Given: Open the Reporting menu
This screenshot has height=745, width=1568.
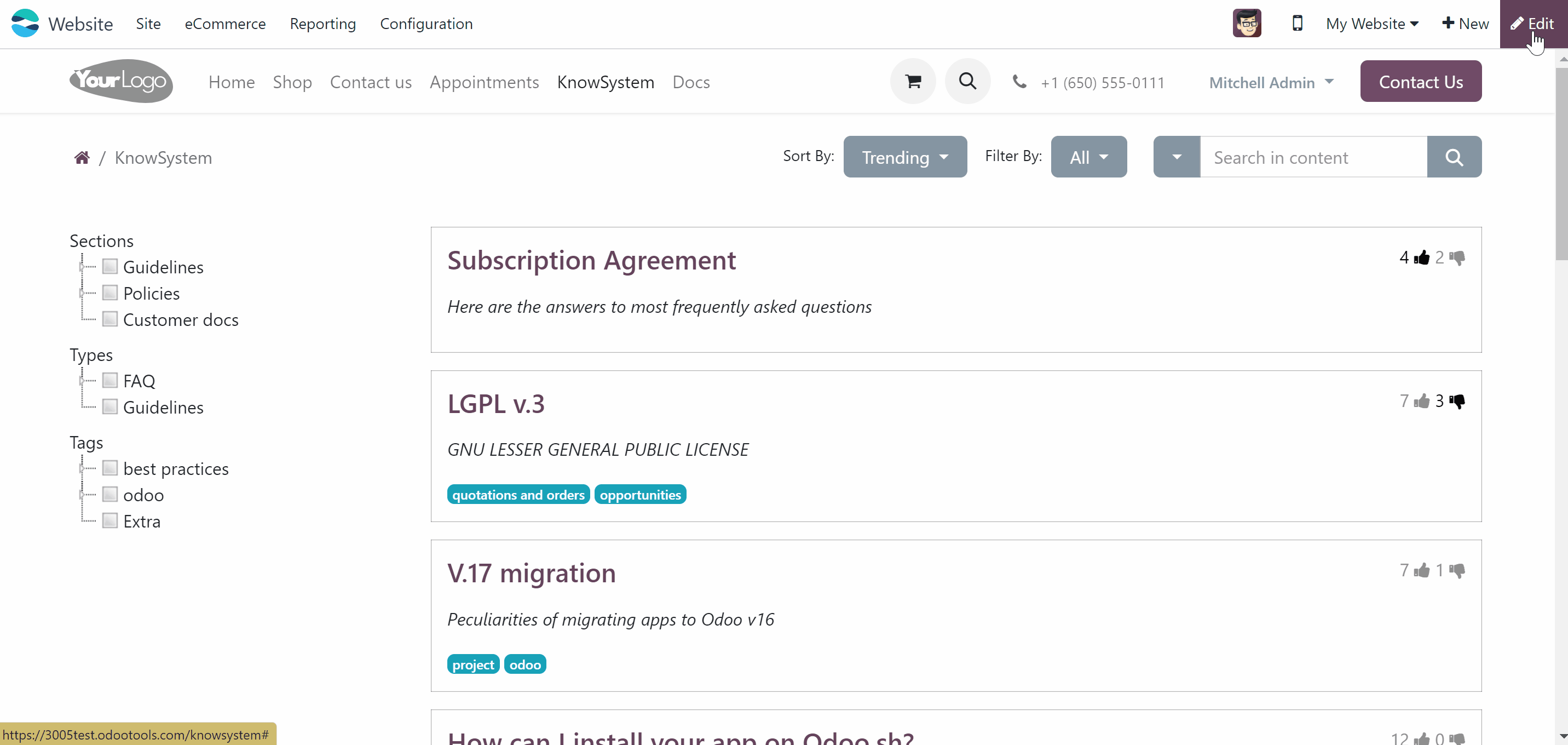Looking at the screenshot, I should [x=322, y=24].
